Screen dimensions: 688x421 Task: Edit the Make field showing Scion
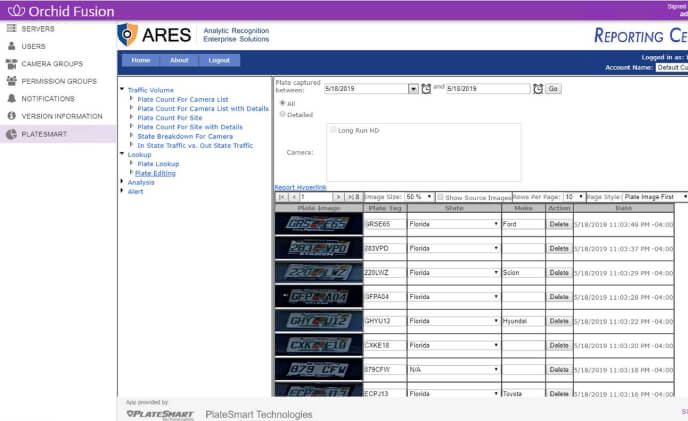[523, 273]
